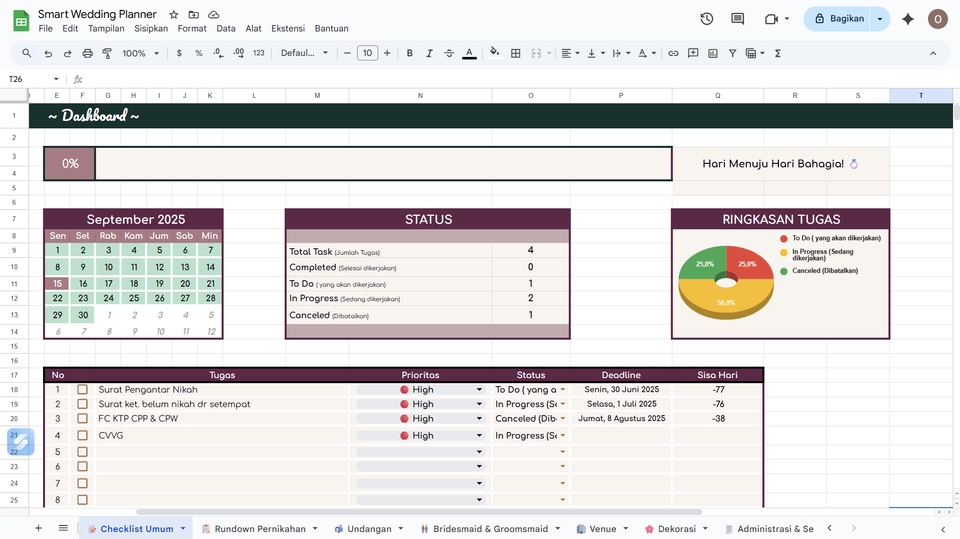Viewport: 960px width, 539px height.
Task: Open Checklist Umum tab options arrow
Action: coord(182,528)
